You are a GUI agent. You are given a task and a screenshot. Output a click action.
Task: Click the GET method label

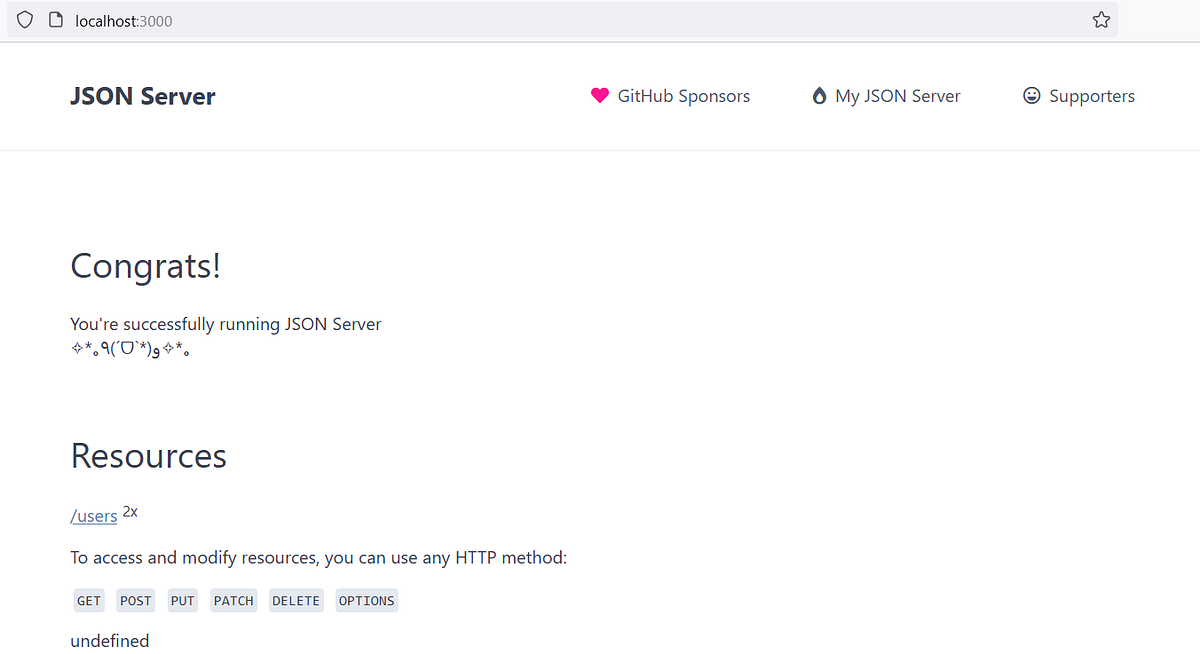(89, 601)
